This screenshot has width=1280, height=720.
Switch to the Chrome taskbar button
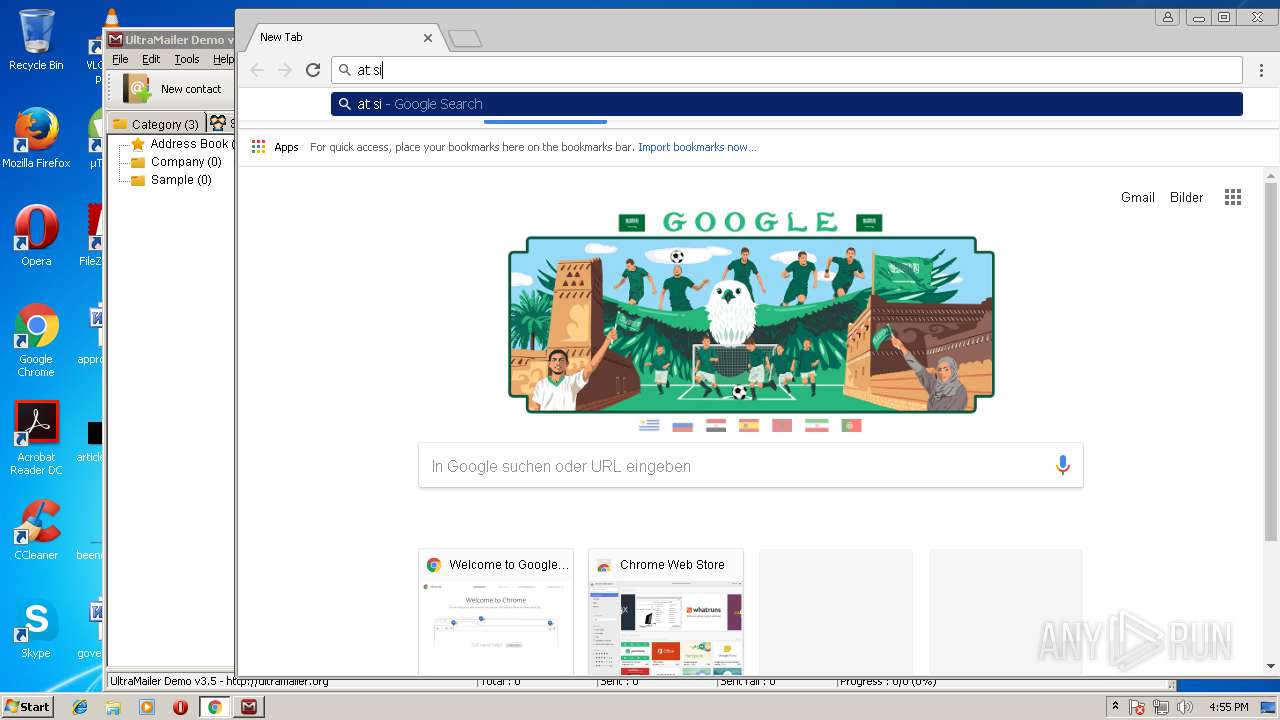tap(214, 707)
